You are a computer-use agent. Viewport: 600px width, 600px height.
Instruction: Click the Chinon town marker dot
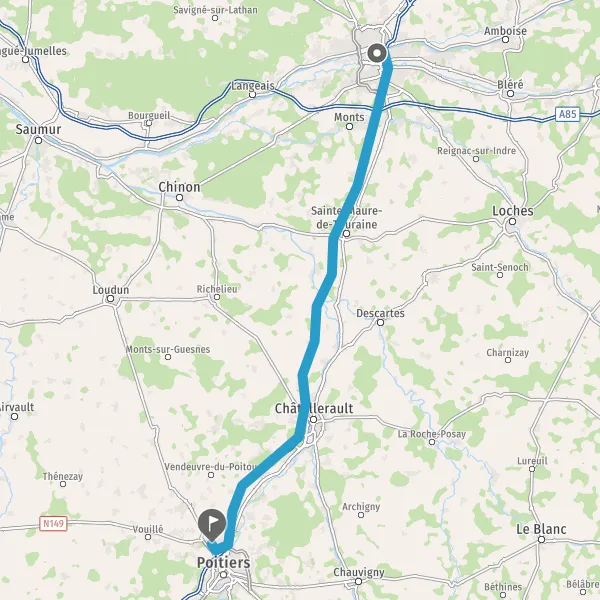(x=179, y=197)
